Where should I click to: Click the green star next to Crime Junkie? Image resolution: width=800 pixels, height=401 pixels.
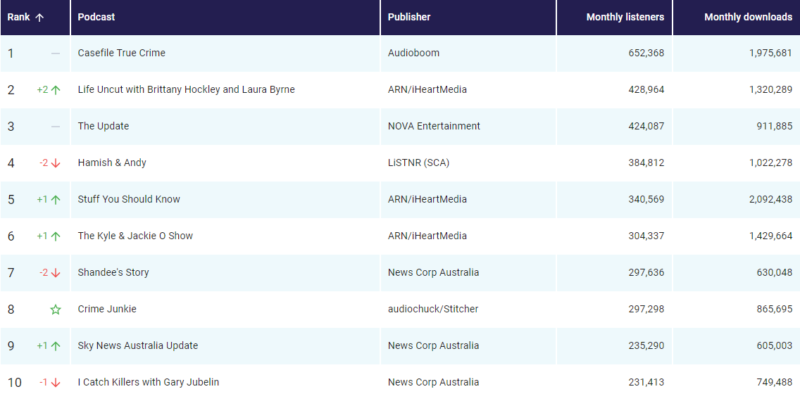pos(56,309)
